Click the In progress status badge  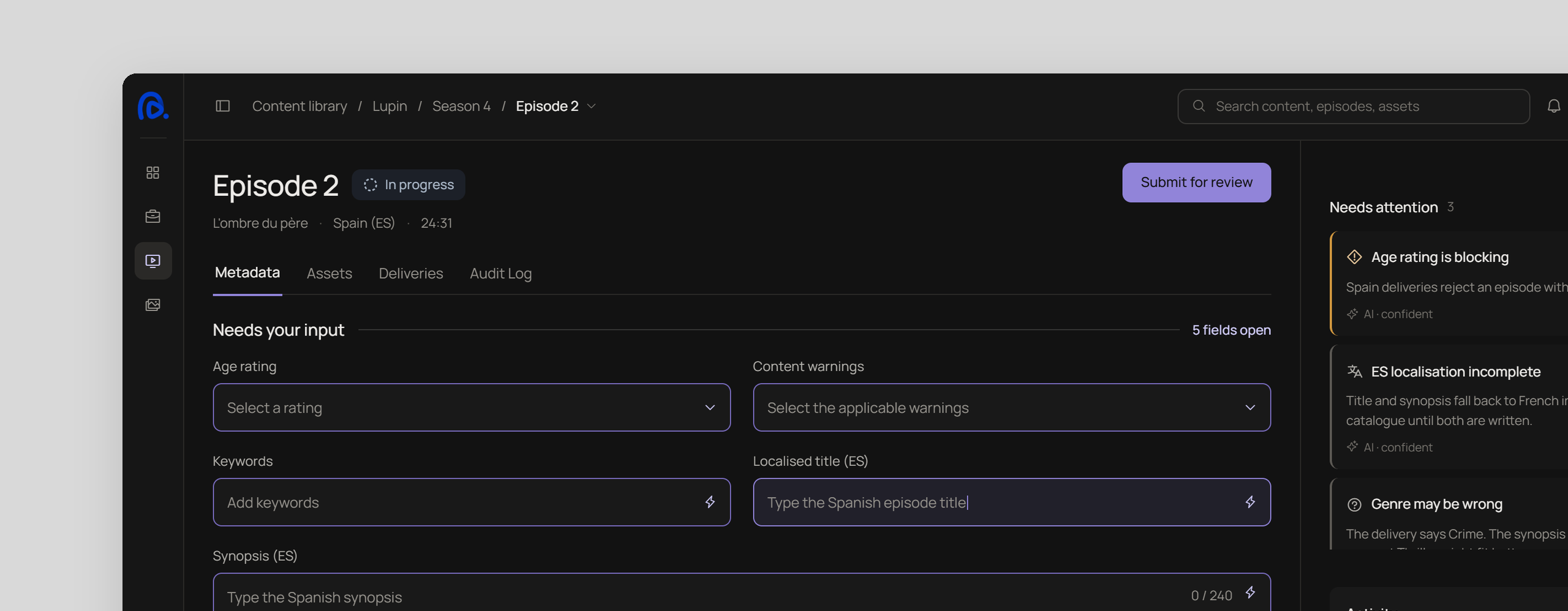[409, 185]
